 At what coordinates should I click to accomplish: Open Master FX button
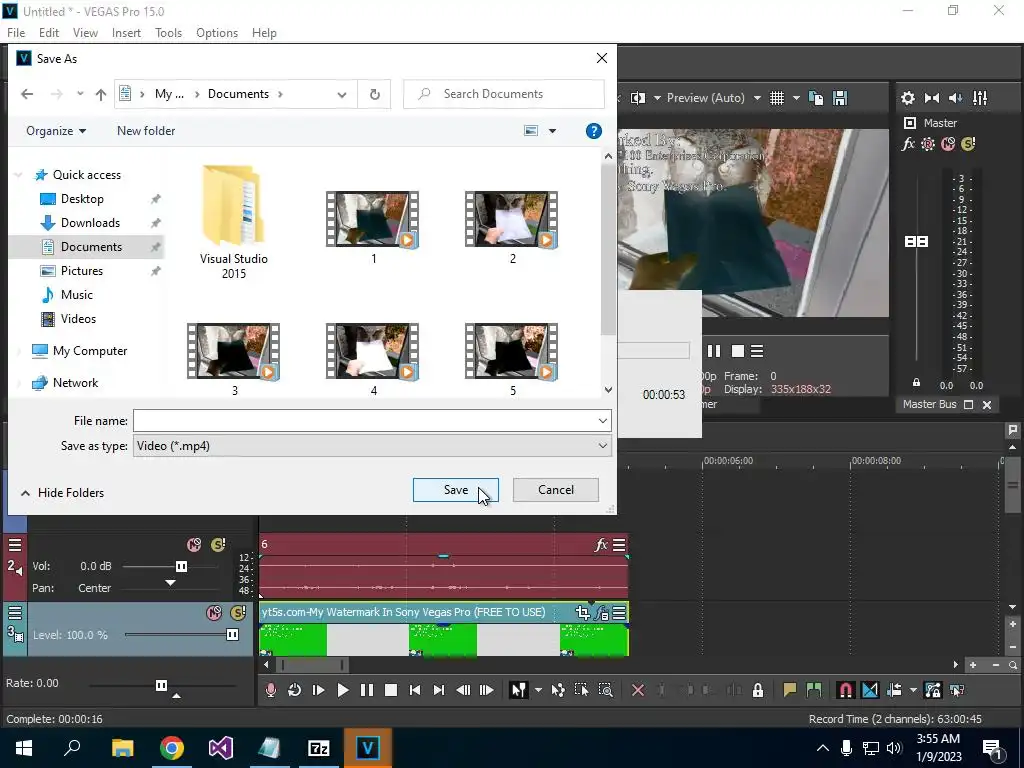(x=908, y=144)
